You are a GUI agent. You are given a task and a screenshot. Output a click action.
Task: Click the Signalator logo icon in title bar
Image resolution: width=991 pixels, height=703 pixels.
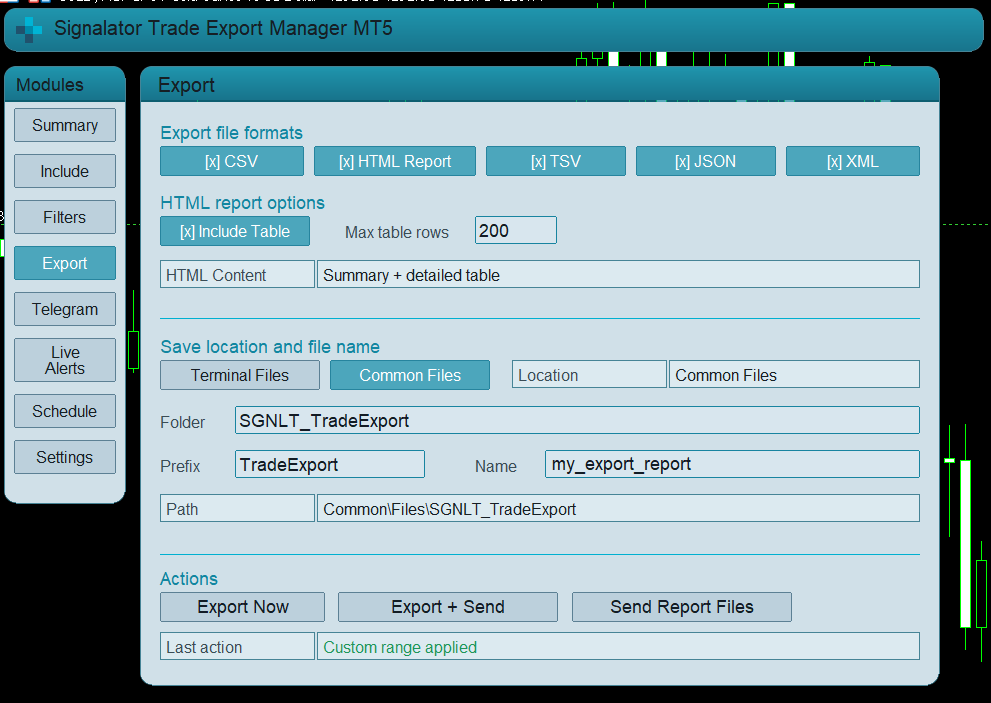(28, 29)
